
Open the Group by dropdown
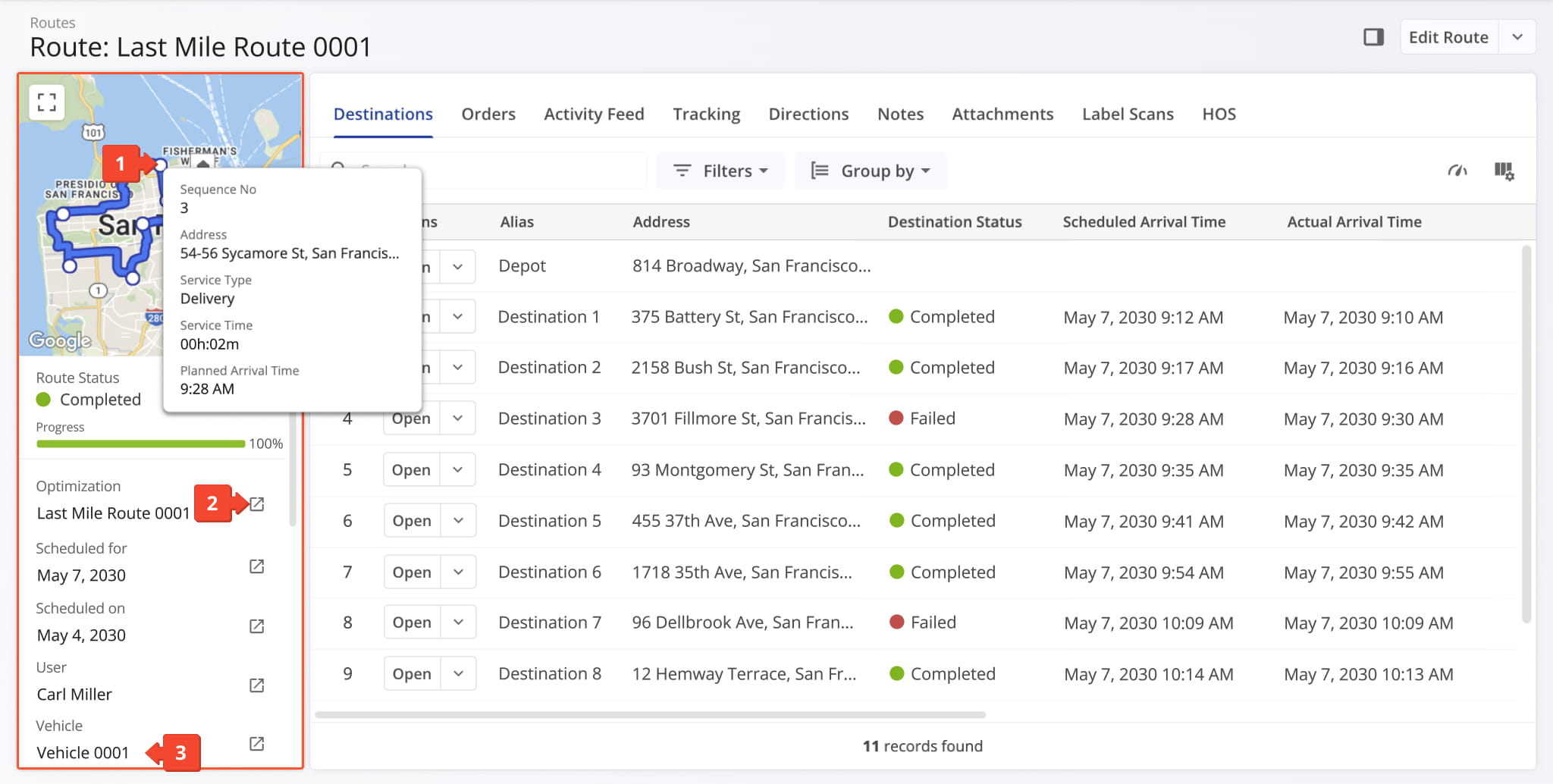point(871,171)
